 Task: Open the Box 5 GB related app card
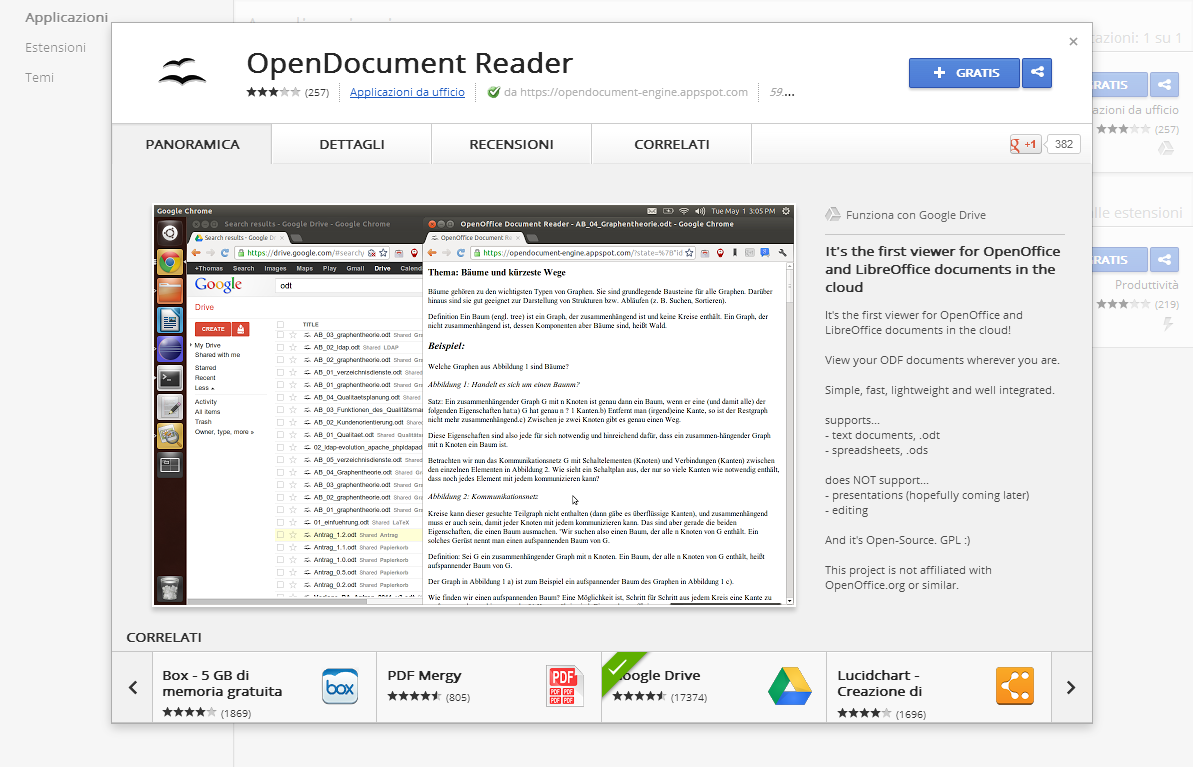tap(264, 687)
